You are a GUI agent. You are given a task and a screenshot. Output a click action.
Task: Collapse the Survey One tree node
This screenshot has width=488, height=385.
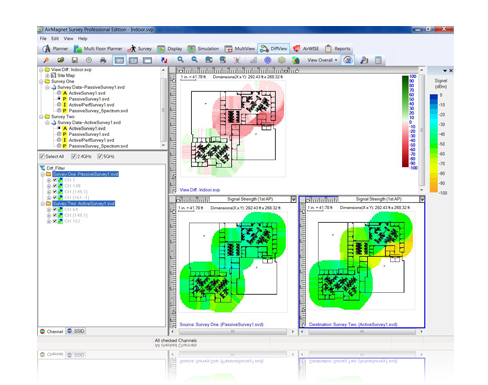tap(42, 81)
